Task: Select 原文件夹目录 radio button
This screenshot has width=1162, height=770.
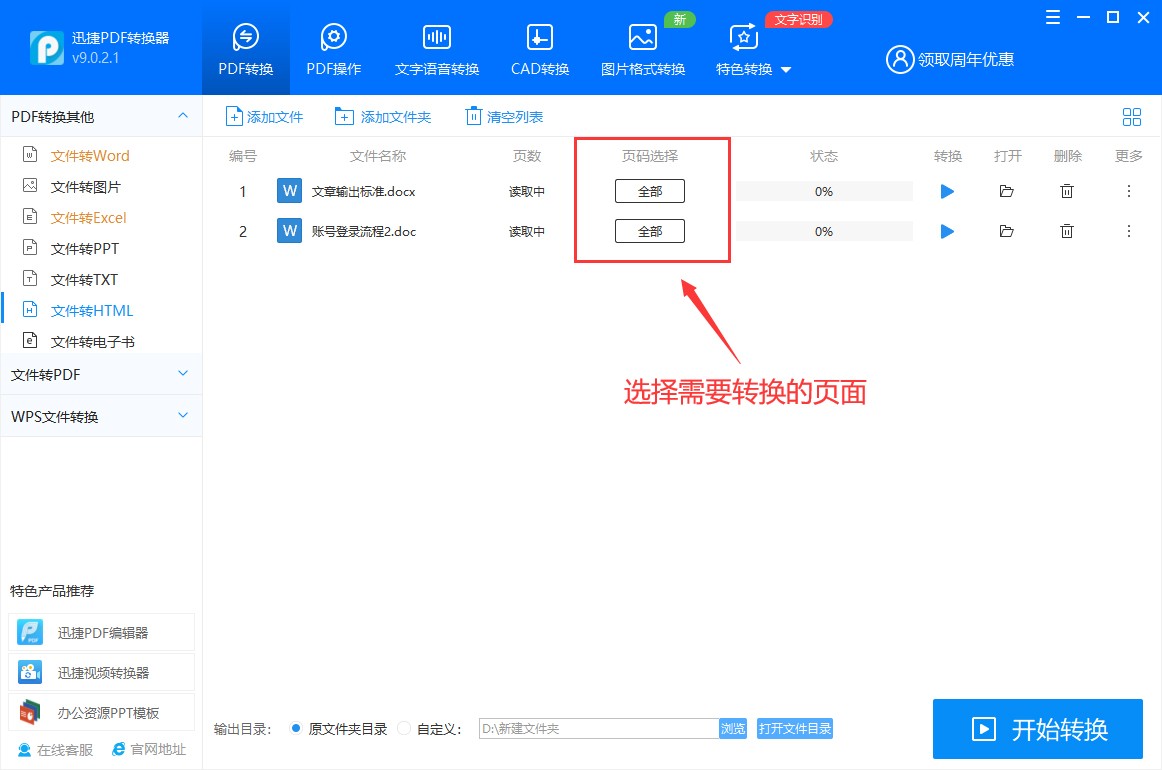Action: tap(296, 728)
